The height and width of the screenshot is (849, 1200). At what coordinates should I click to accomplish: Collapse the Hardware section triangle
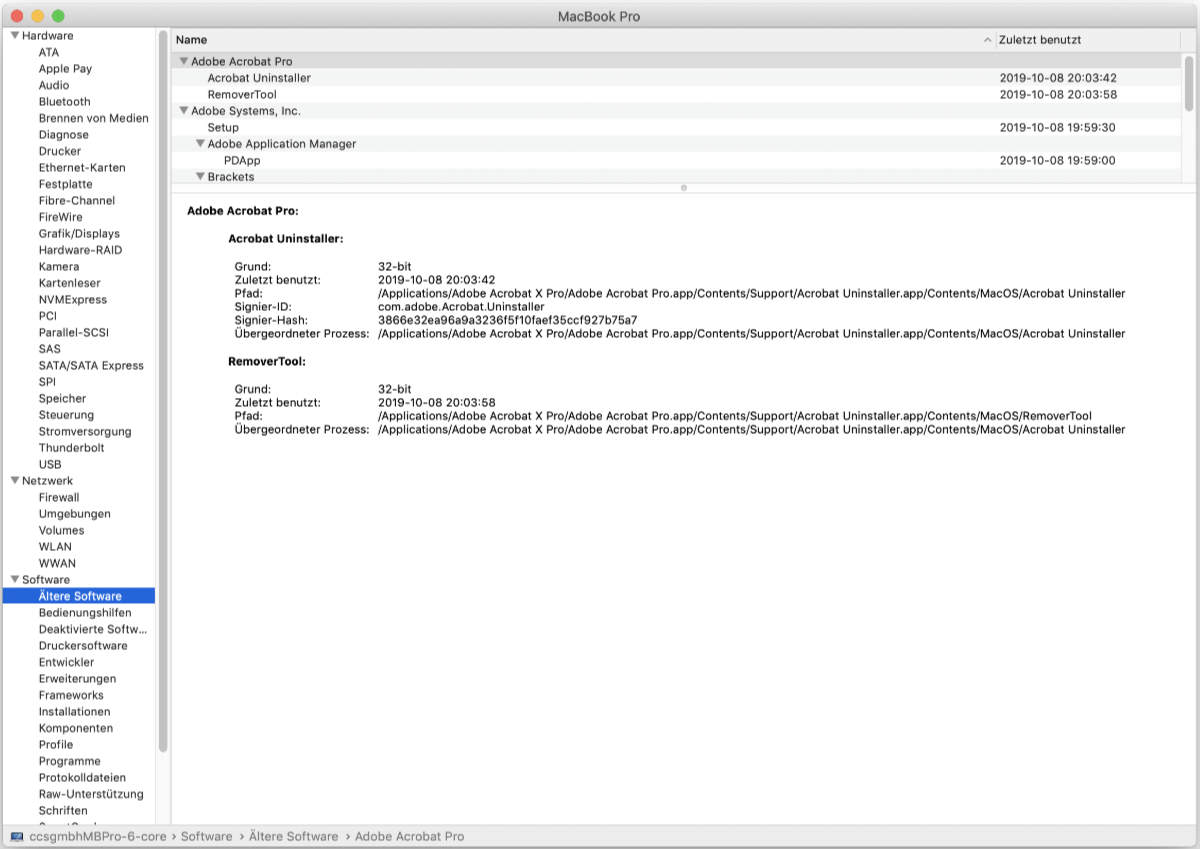point(15,36)
